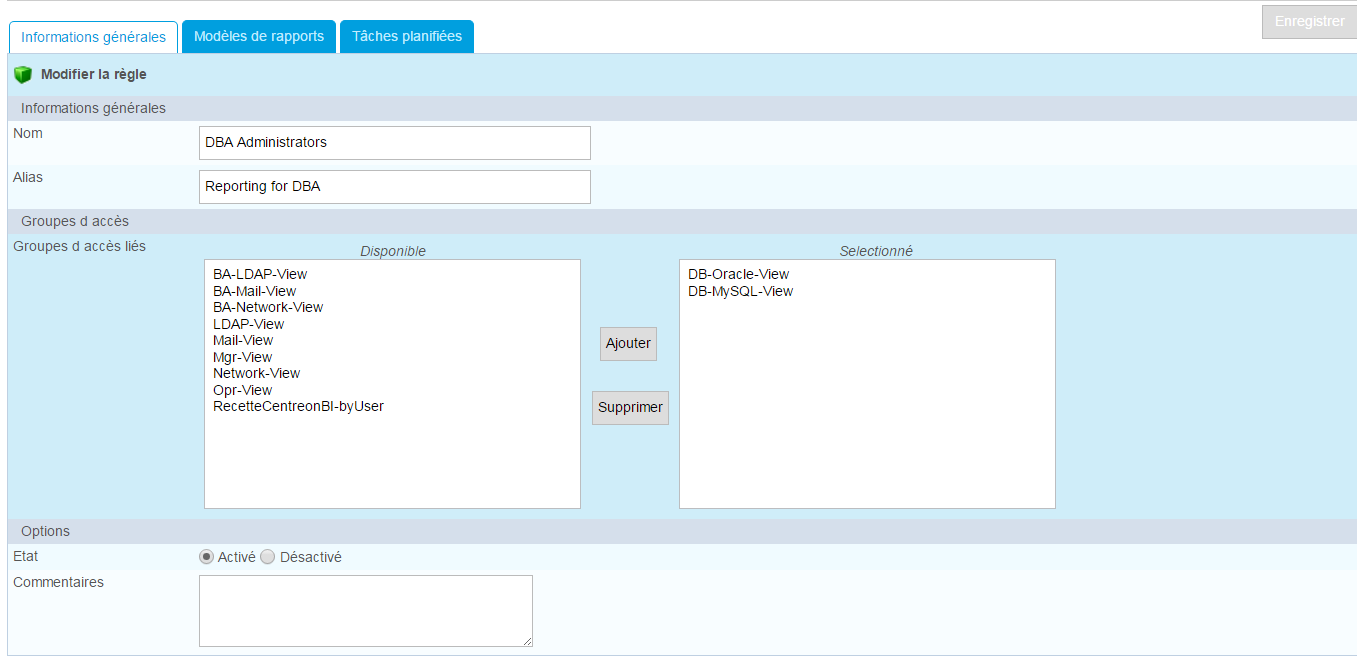The width and height of the screenshot is (1357, 662).
Task: Open the Tâches planifiées tab
Action: (407, 36)
